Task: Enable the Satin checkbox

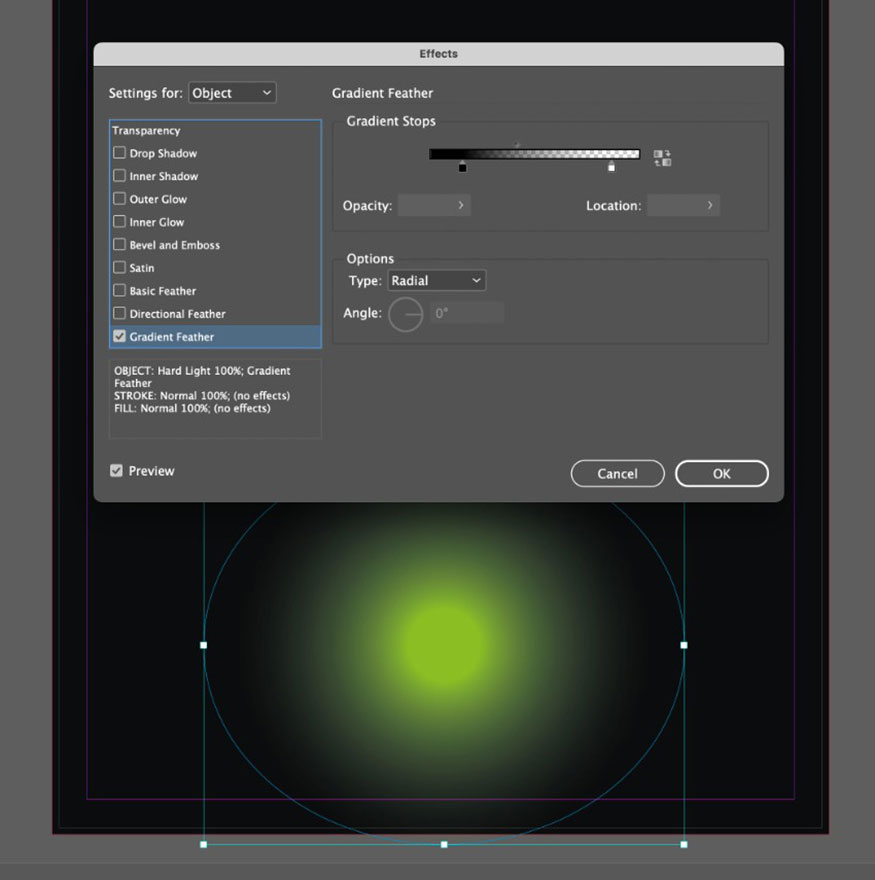Action: point(119,268)
